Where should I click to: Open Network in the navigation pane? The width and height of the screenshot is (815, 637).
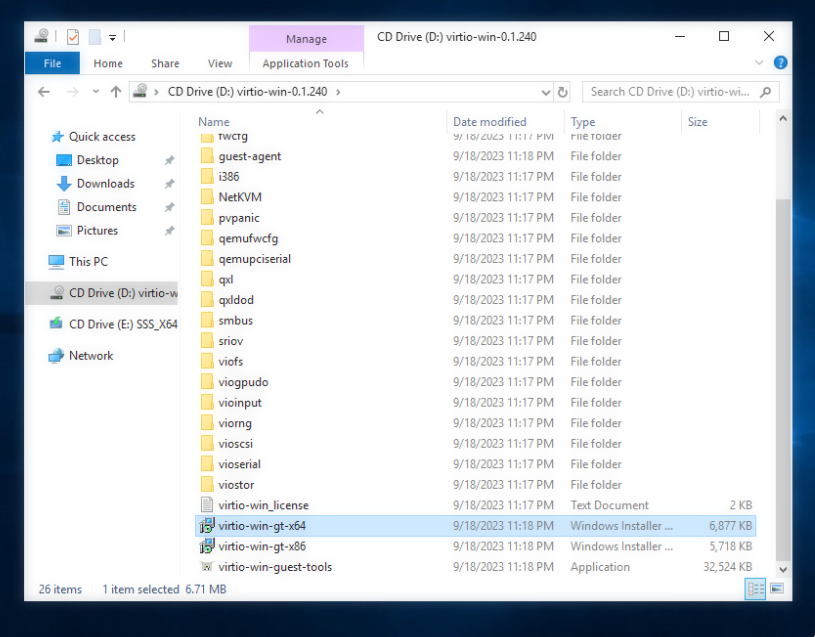point(91,355)
